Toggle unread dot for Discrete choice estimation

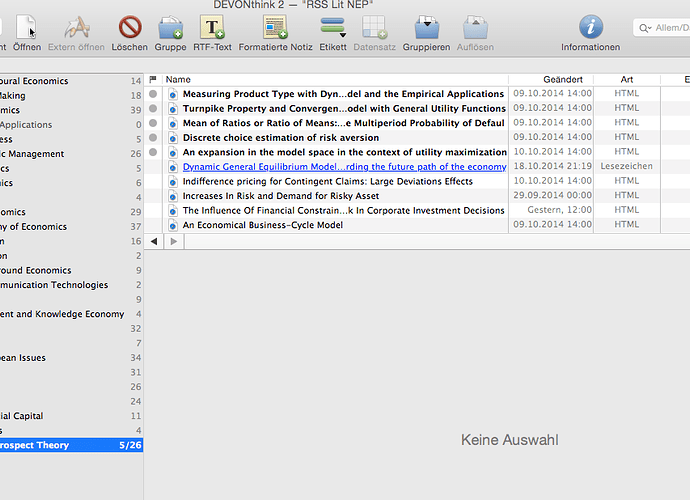(x=153, y=138)
